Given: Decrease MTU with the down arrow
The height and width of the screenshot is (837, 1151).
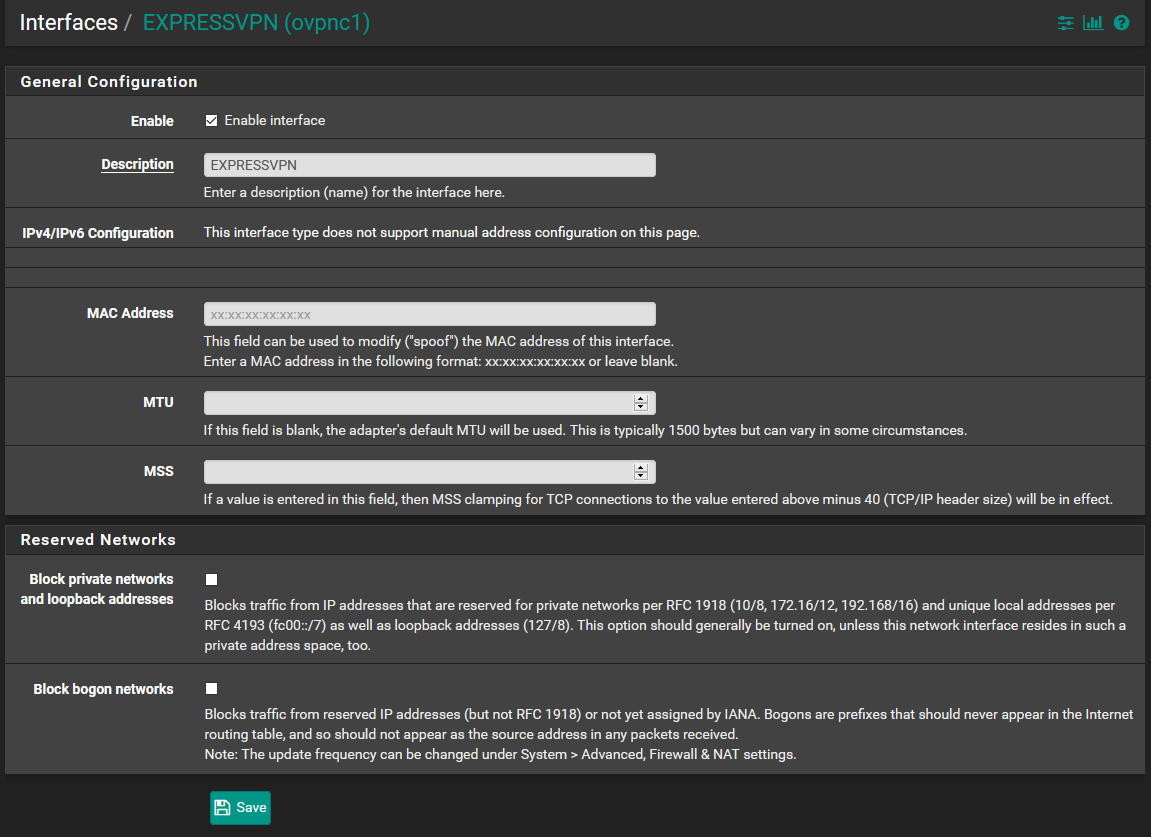Looking at the screenshot, I should click(x=640, y=407).
